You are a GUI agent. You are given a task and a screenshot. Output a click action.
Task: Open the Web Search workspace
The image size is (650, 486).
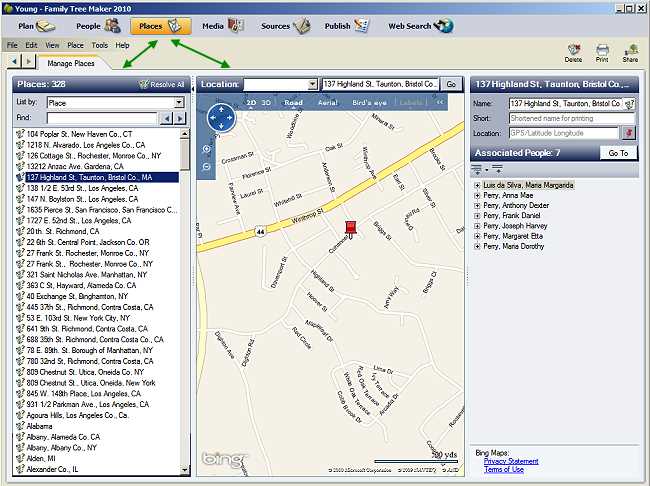(x=420, y=26)
